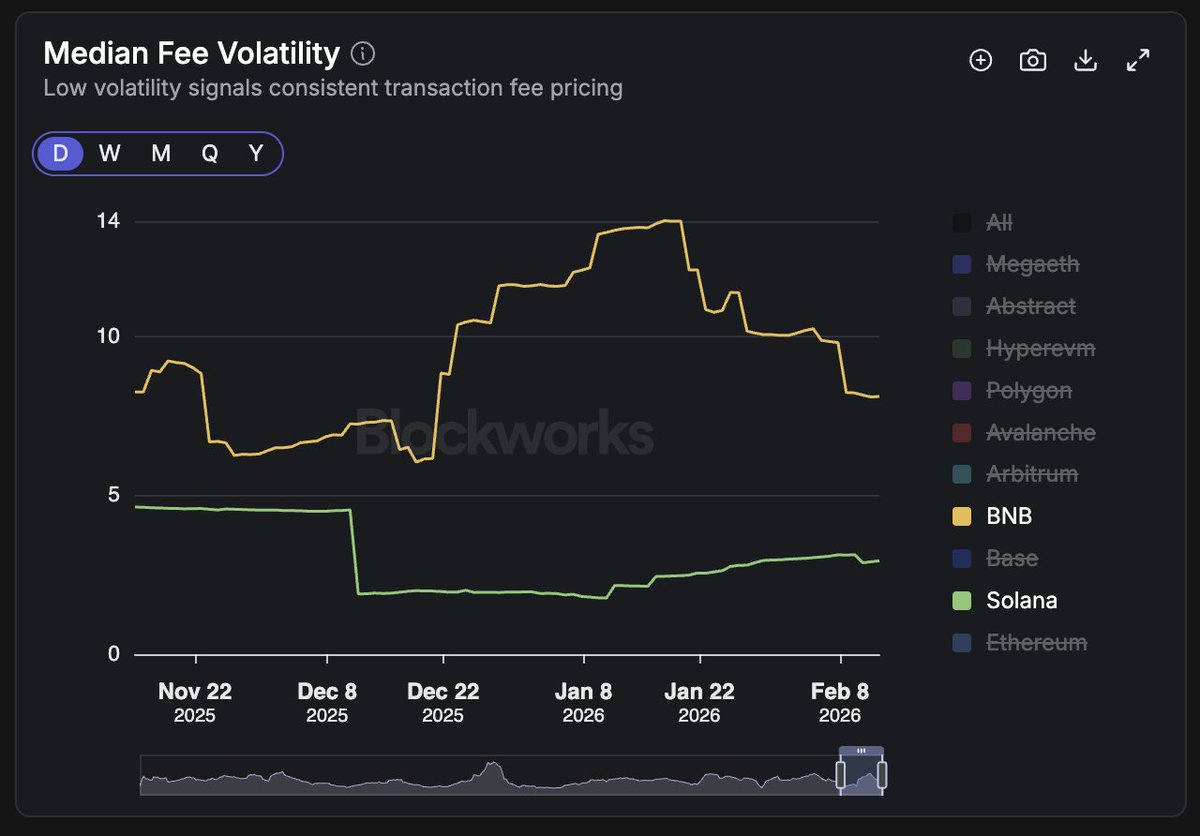Click the 0 y-axis value
The height and width of the screenshot is (836, 1200).
click(114, 654)
